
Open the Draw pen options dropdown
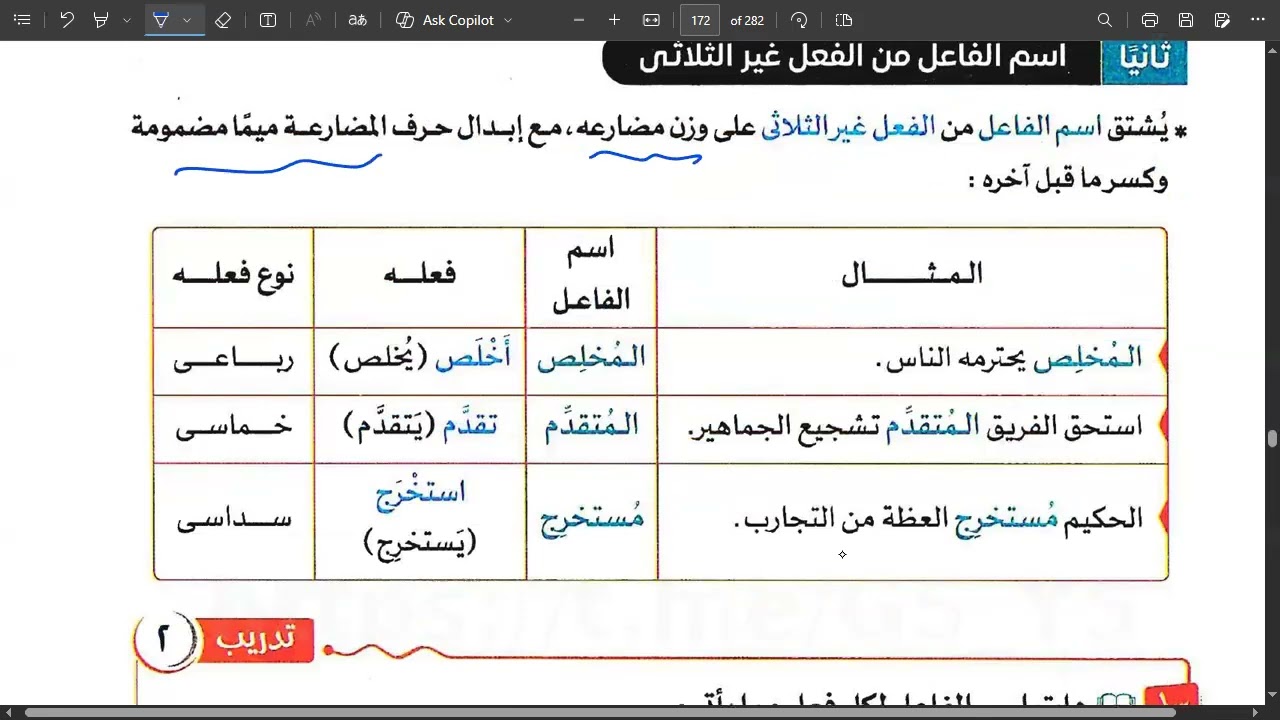point(187,20)
